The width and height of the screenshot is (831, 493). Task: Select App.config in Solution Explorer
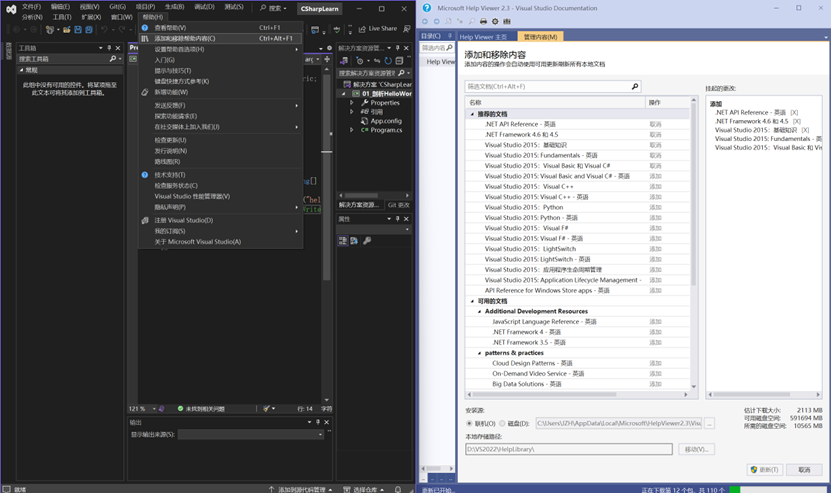pyautogui.click(x=386, y=121)
